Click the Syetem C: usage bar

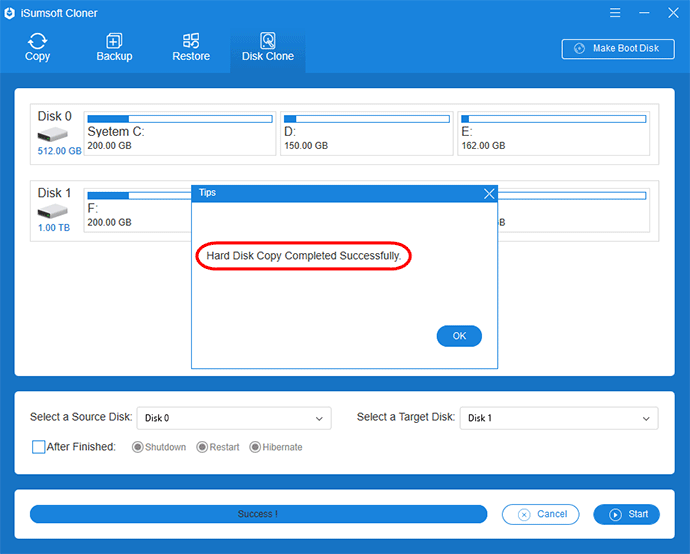[x=180, y=119]
